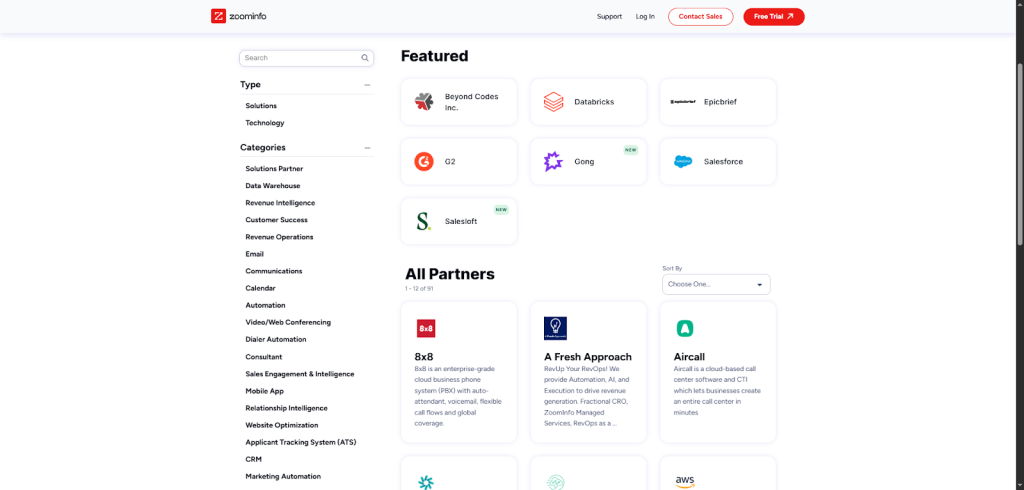Open the Support menu item
This screenshot has width=1024, height=490.
(x=609, y=17)
